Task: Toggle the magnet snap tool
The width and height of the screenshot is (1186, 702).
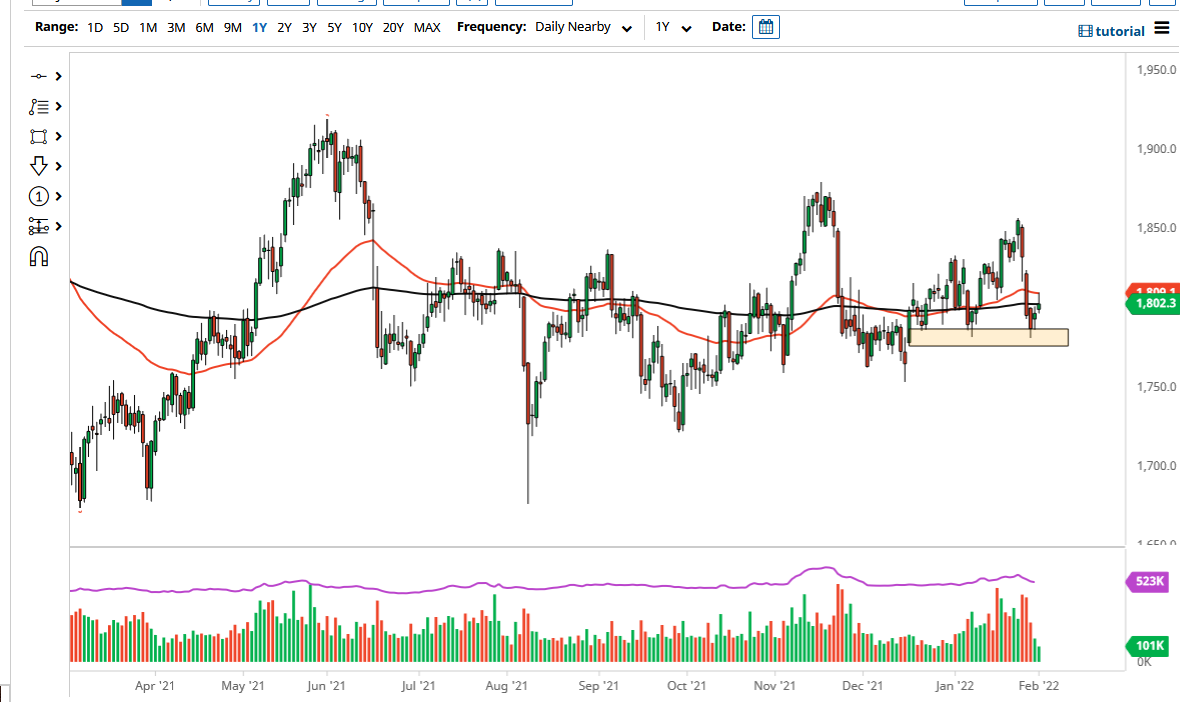Action: tap(39, 257)
